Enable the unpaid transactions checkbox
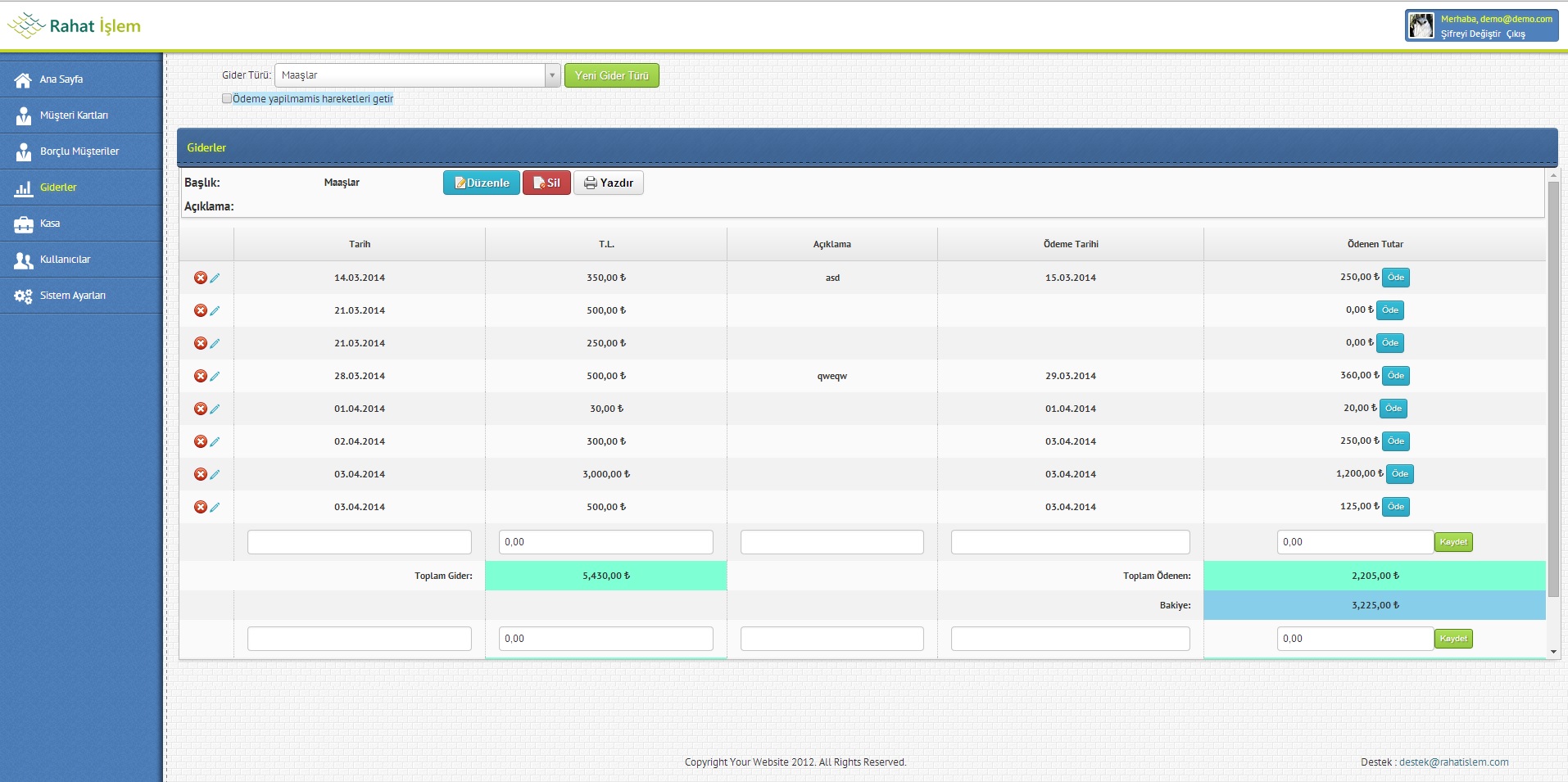This screenshot has width=1568, height=782. click(227, 98)
